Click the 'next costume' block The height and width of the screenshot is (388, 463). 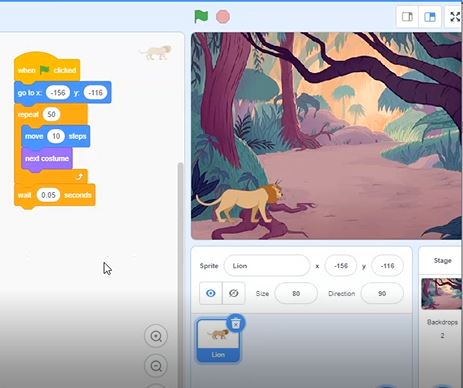click(47, 159)
